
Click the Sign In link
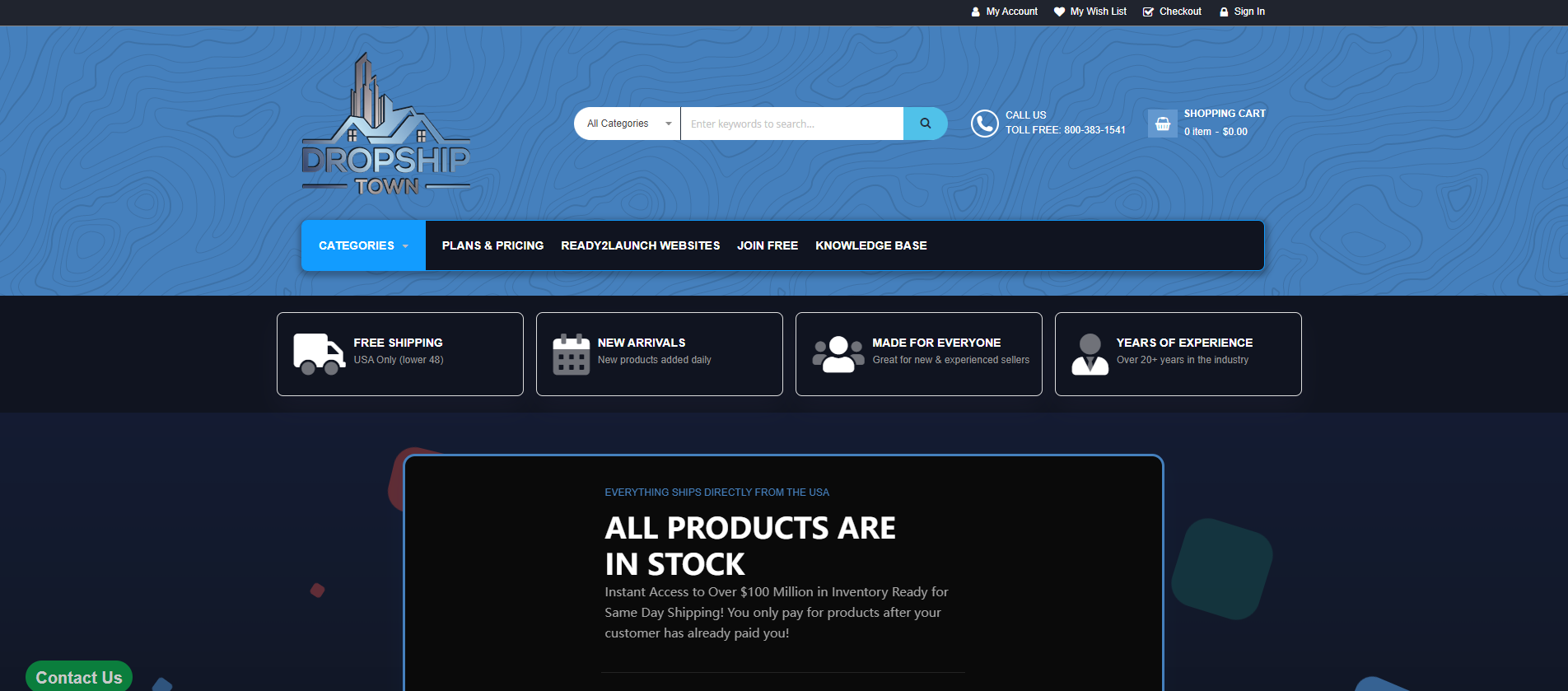coord(1249,12)
